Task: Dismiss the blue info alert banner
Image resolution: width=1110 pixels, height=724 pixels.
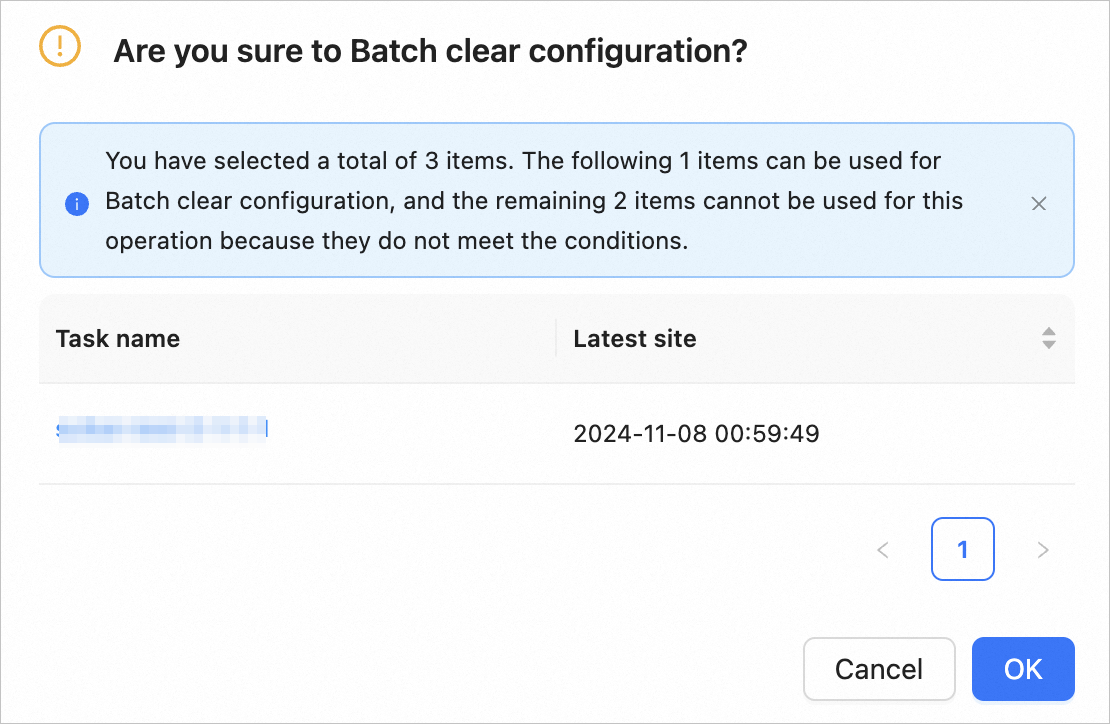Action: point(1039,204)
